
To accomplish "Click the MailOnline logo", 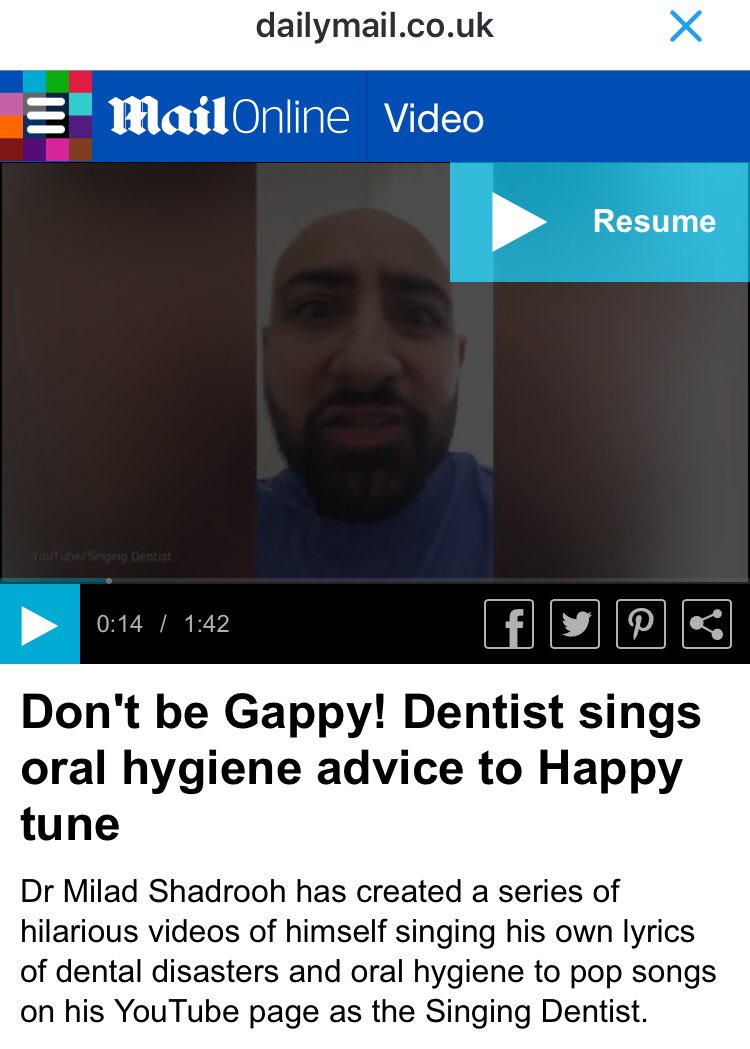I will pos(229,116).
